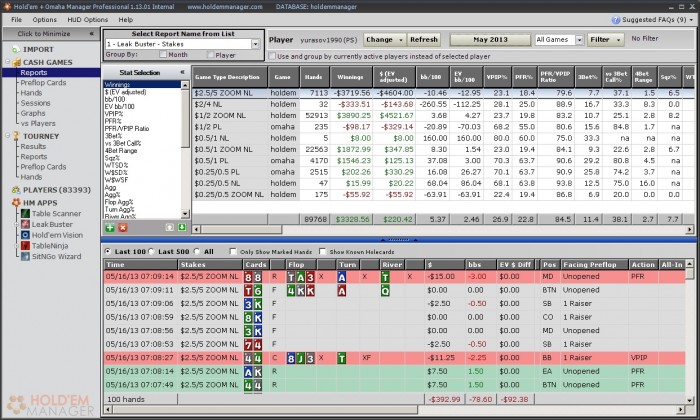Open the report name dropdown list

tap(255, 44)
